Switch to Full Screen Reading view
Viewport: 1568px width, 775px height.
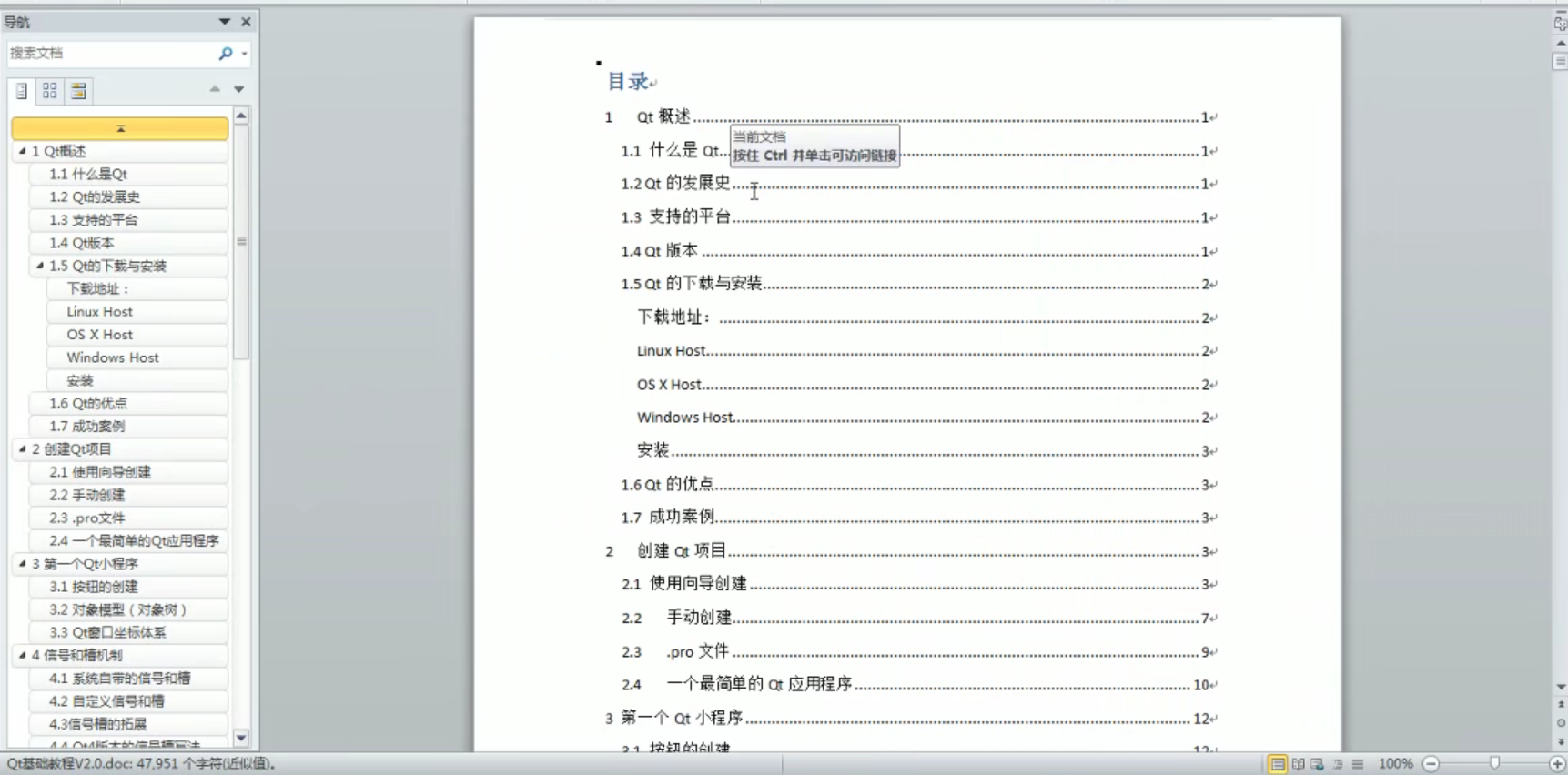tap(1299, 764)
